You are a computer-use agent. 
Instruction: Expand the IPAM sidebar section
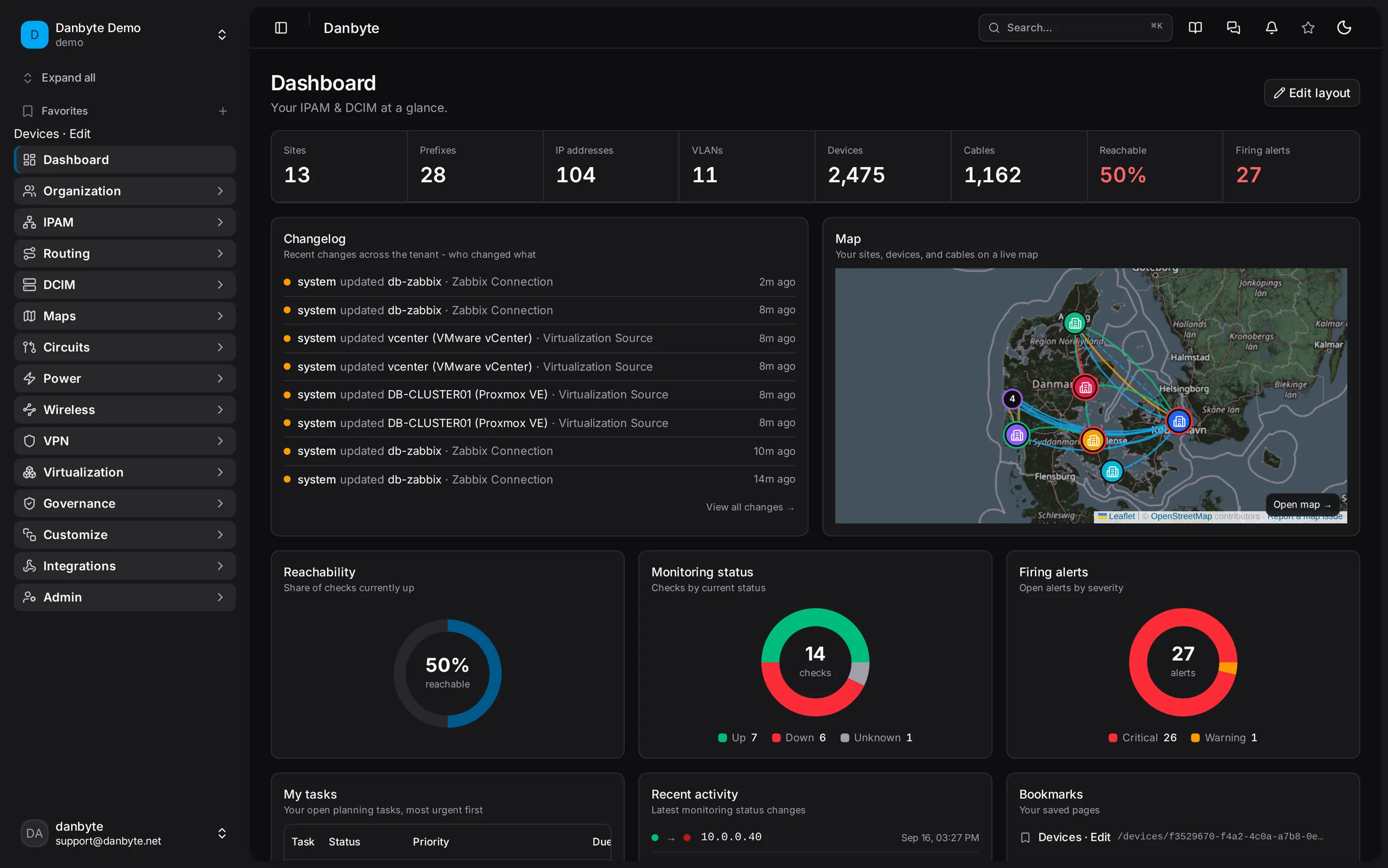click(124, 222)
